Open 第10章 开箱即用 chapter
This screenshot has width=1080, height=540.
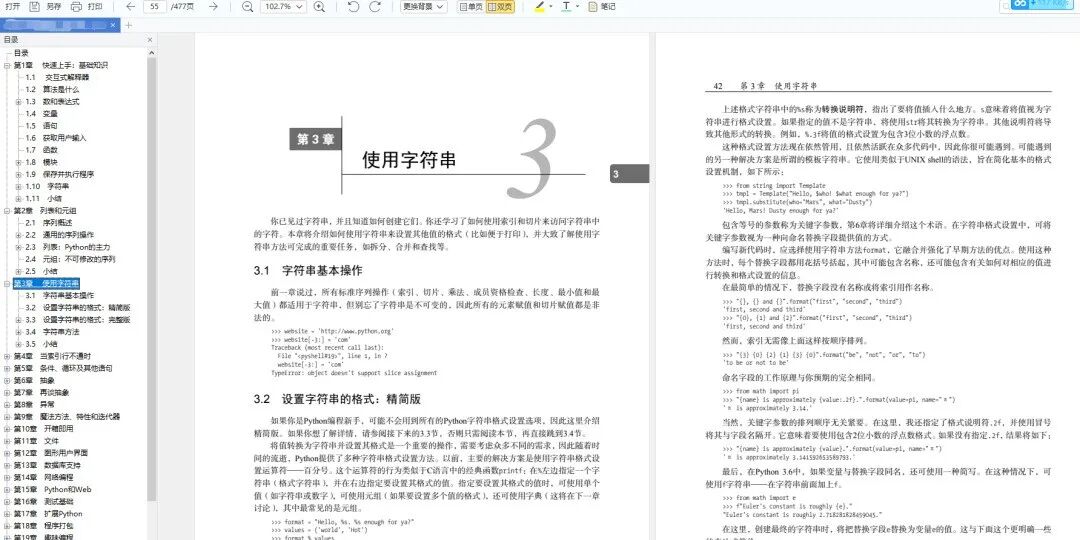coord(43,428)
